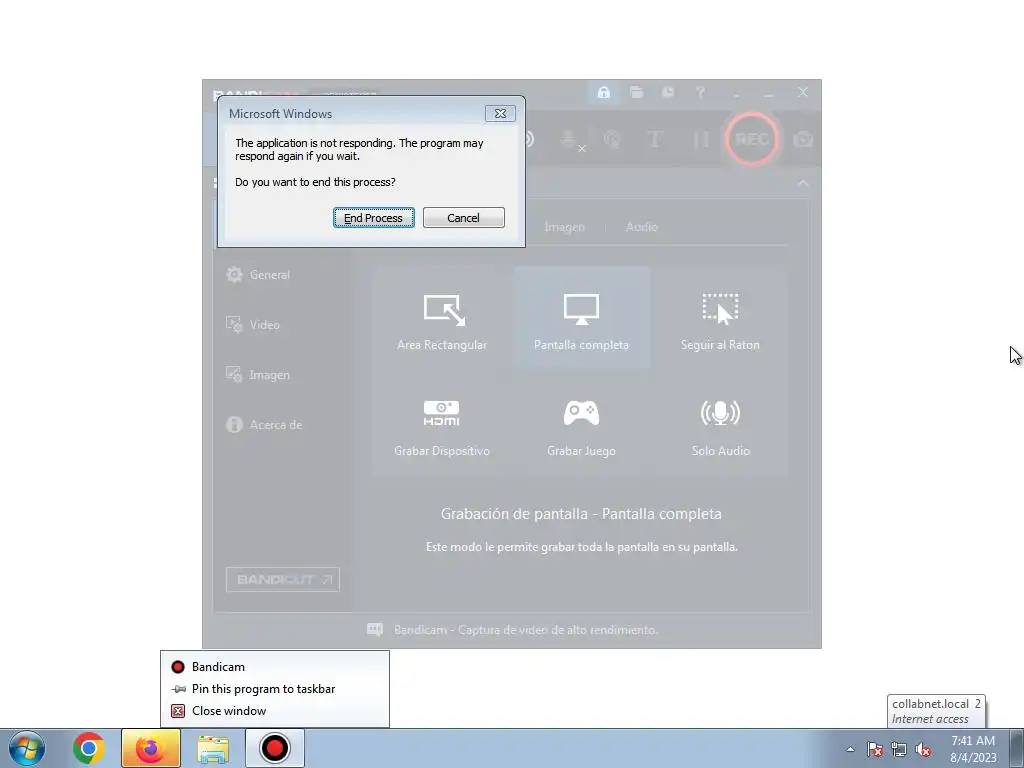Open the clock showing 7:41 AM
The height and width of the screenshot is (768, 1024).
pos(973,749)
